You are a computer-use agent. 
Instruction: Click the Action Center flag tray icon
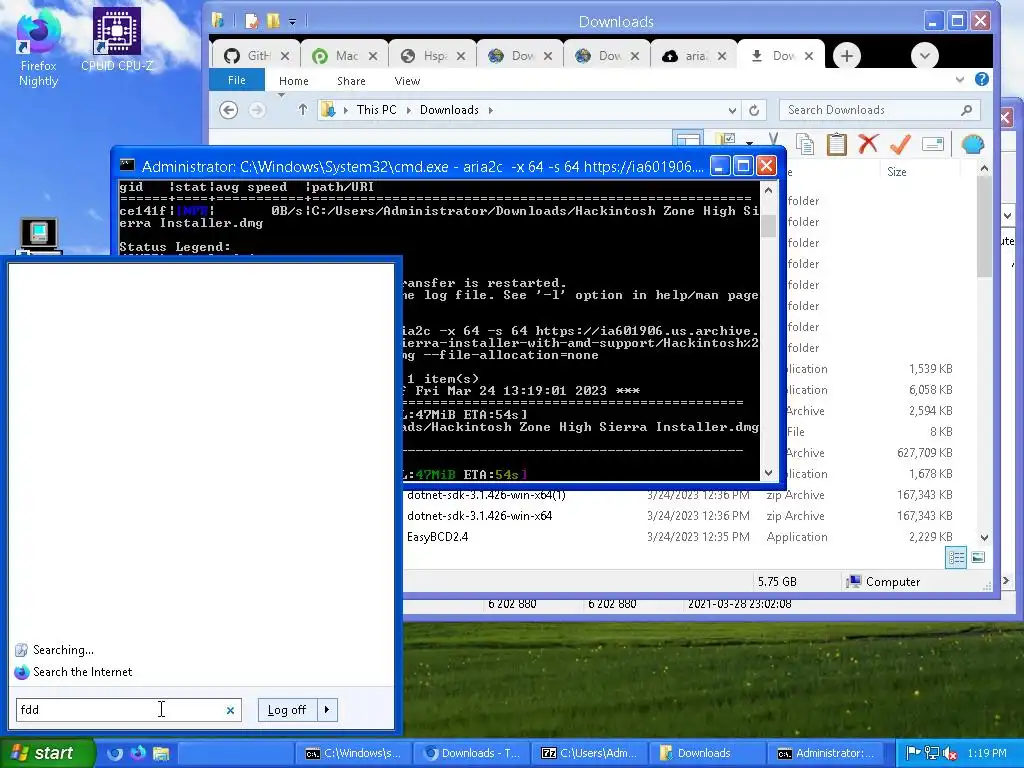[913, 754]
